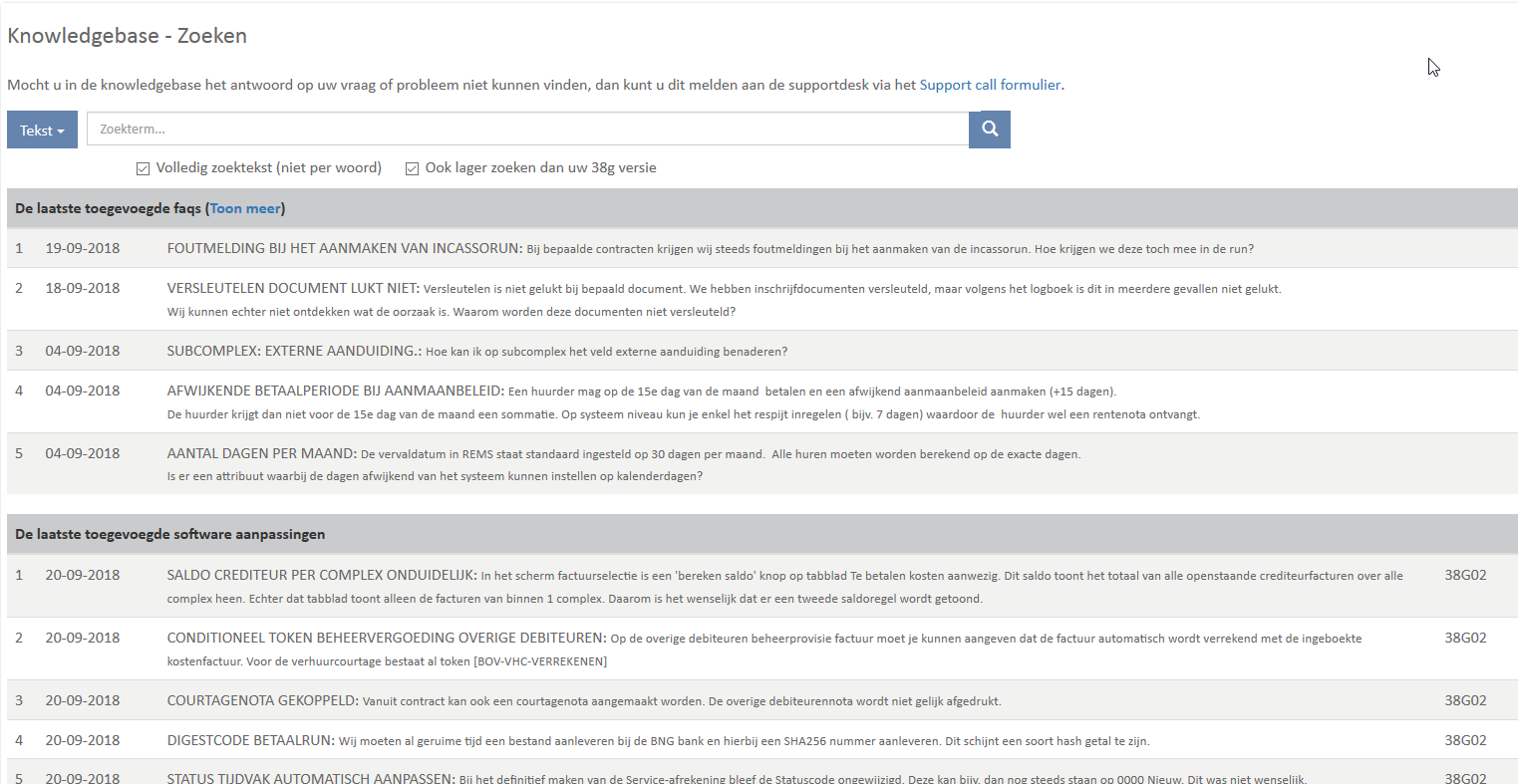Open the Support call formulier link
Image resolution: width=1518 pixels, height=784 pixels.
pyautogui.click(x=990, y=85)
